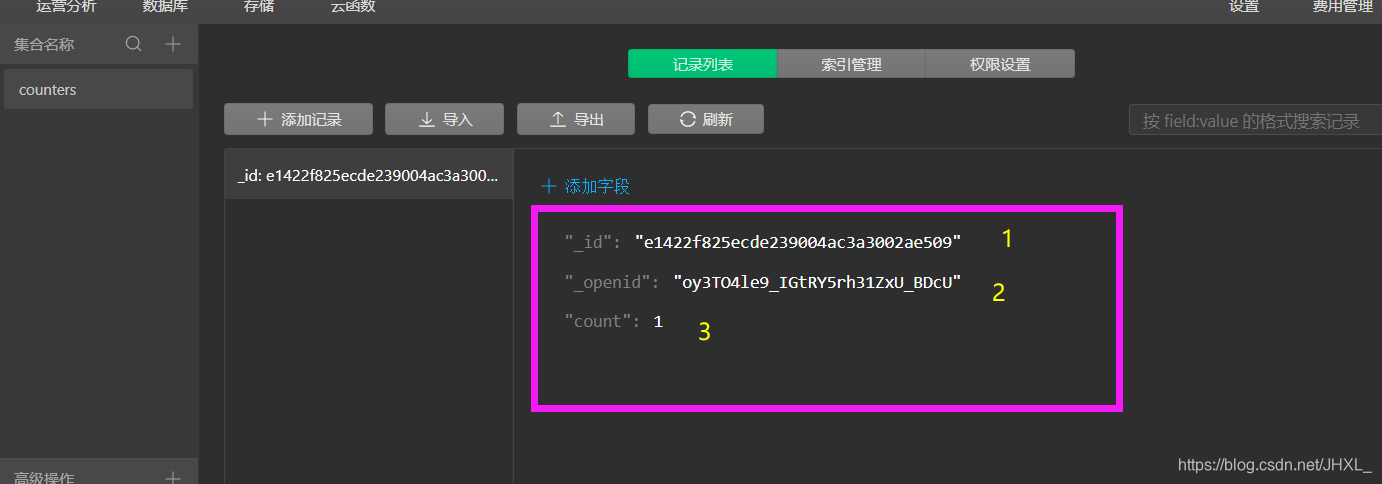
Task: Open the 运营分析 menu item
Action: (x=66, y=7)
